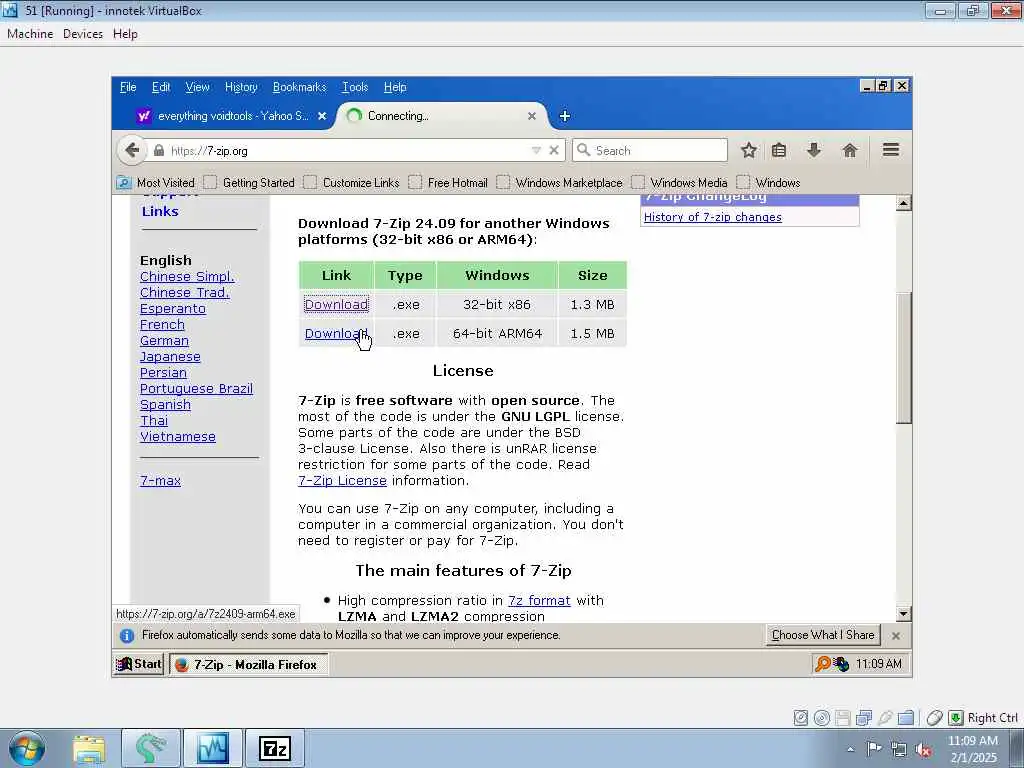Open Customize Links bookmark
The width and height of the screenshot is (1024, 768).
point(351,183)
